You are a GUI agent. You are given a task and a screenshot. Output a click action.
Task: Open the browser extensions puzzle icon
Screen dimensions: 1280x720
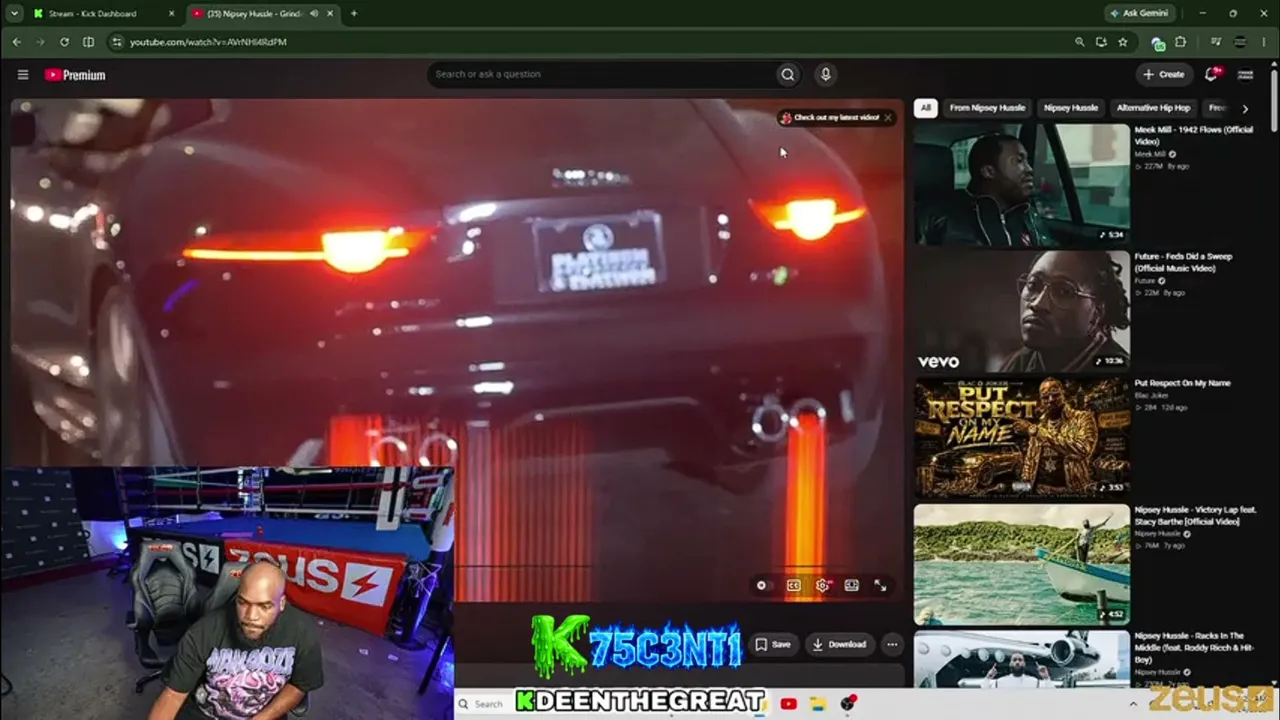coord(1180,42)
